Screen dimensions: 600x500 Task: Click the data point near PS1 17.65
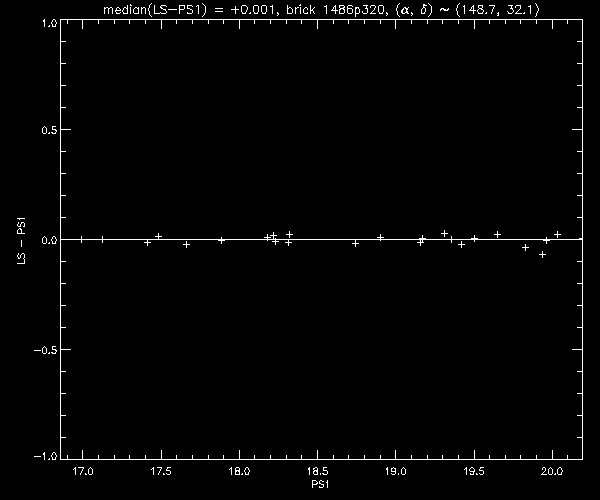(x=186, y=244)
